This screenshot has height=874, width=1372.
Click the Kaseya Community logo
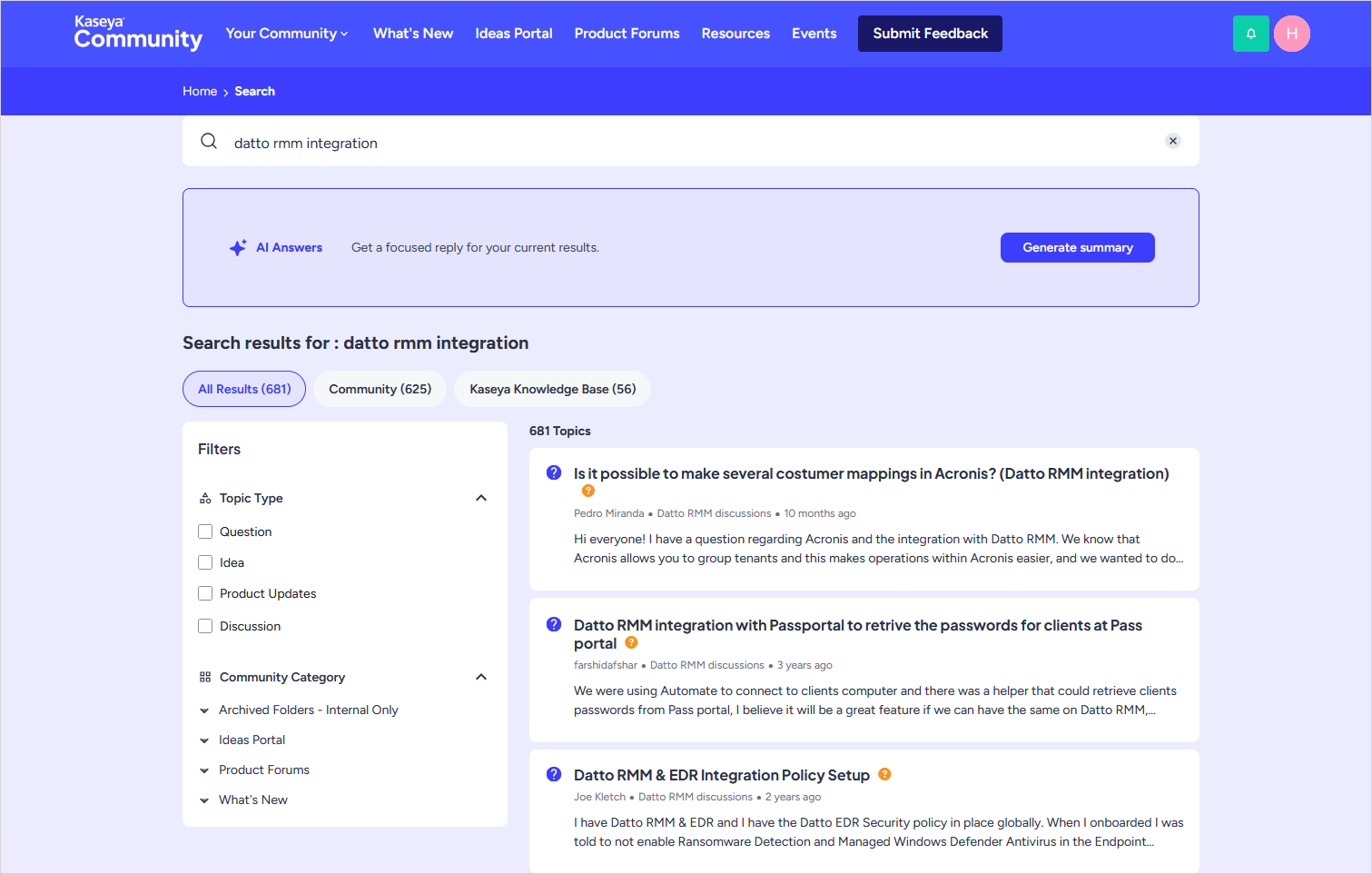coord(138,34)
